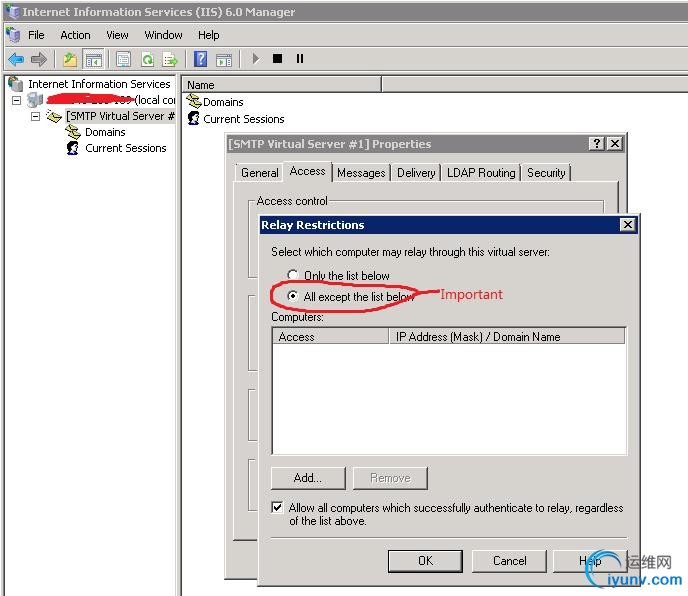Confirm Relay Restrictions with OK
The width and height of the screenshot is (688, 596).
click(x=425, y=561)
